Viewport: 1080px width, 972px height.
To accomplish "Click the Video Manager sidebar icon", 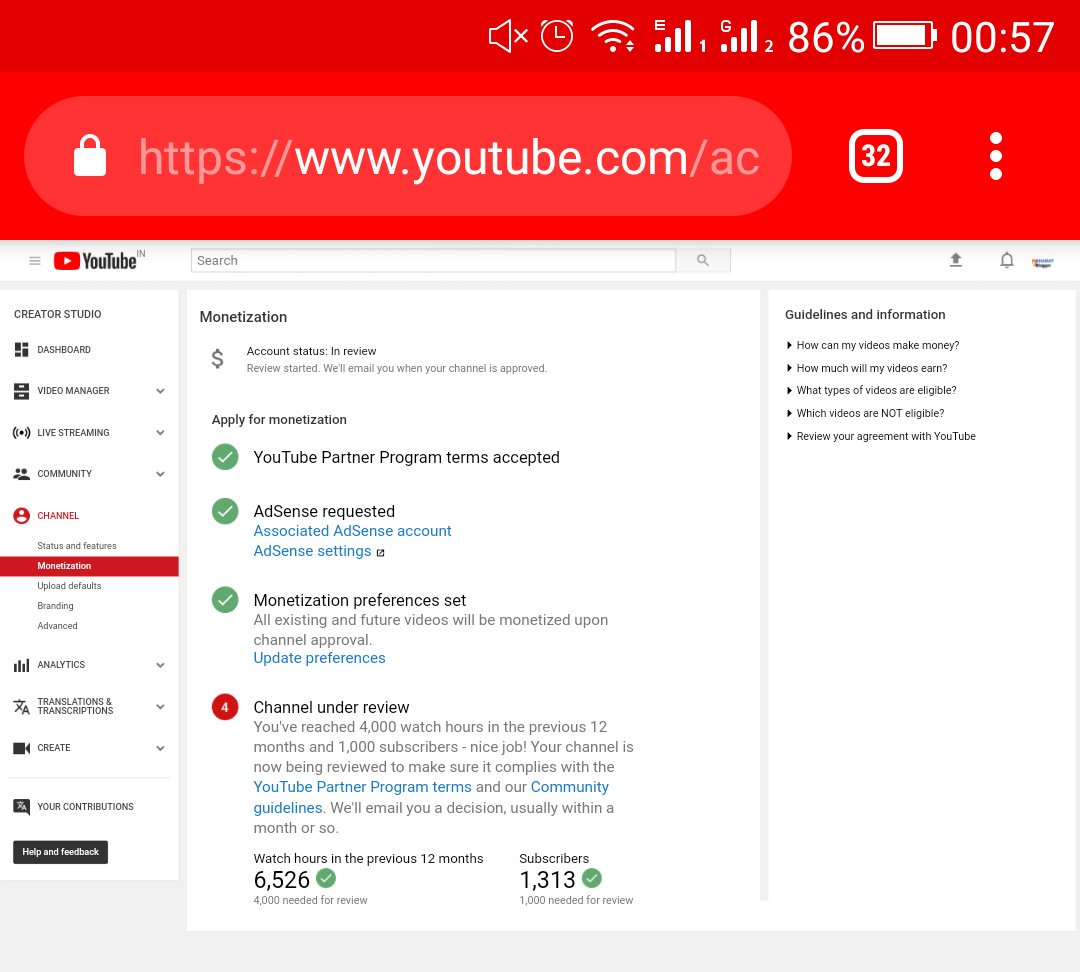I will tap(21, 391).
